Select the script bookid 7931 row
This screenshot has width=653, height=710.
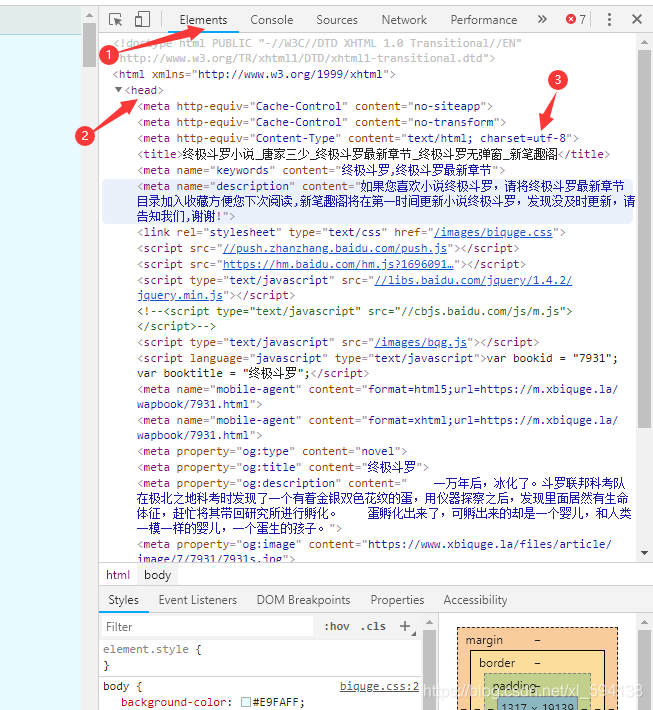tap(377, 365)
